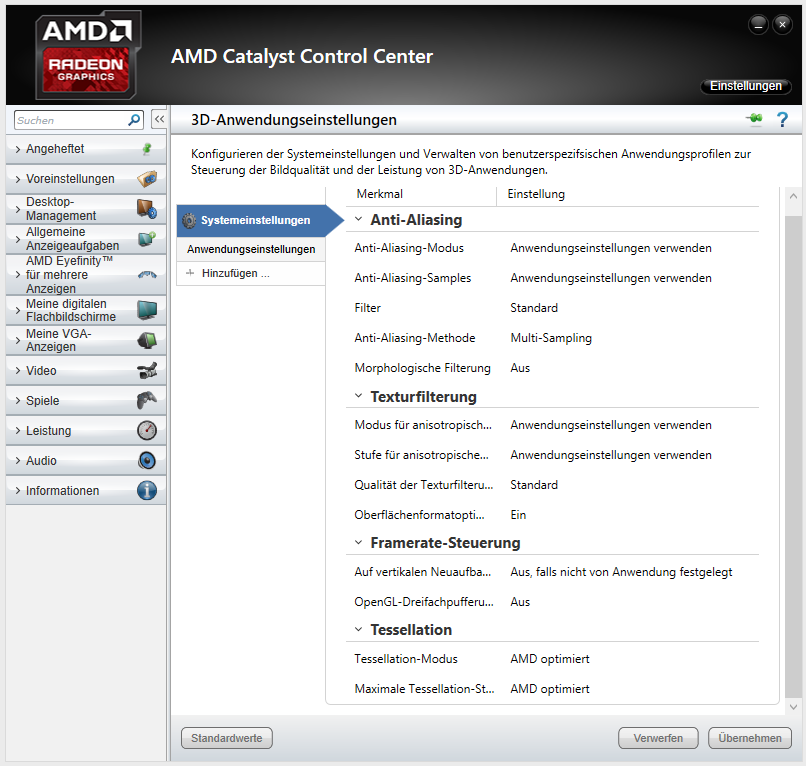
Task: Click the scrollbar up arrow
Action: click(793, 196)
